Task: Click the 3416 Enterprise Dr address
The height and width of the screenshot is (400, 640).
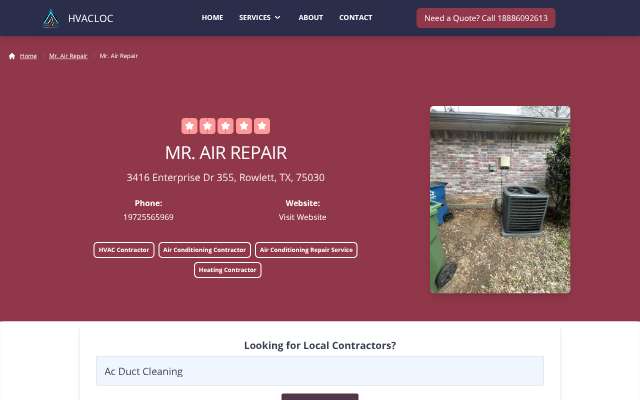Action: [226, 178]
